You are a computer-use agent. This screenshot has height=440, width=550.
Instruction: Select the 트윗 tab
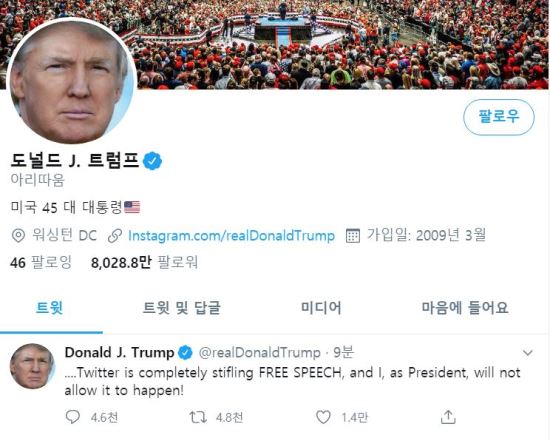click(49, 308)
